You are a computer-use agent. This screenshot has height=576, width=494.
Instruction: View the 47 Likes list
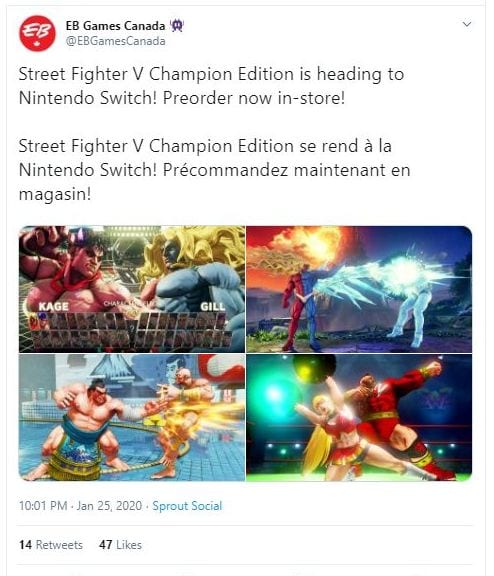click(120, 544)
